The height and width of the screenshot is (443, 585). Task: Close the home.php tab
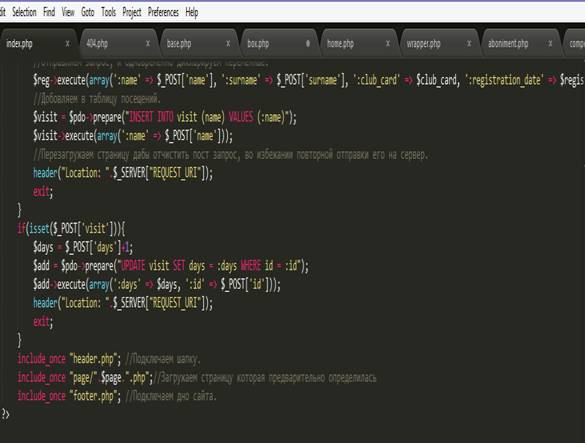click(388, 44)
